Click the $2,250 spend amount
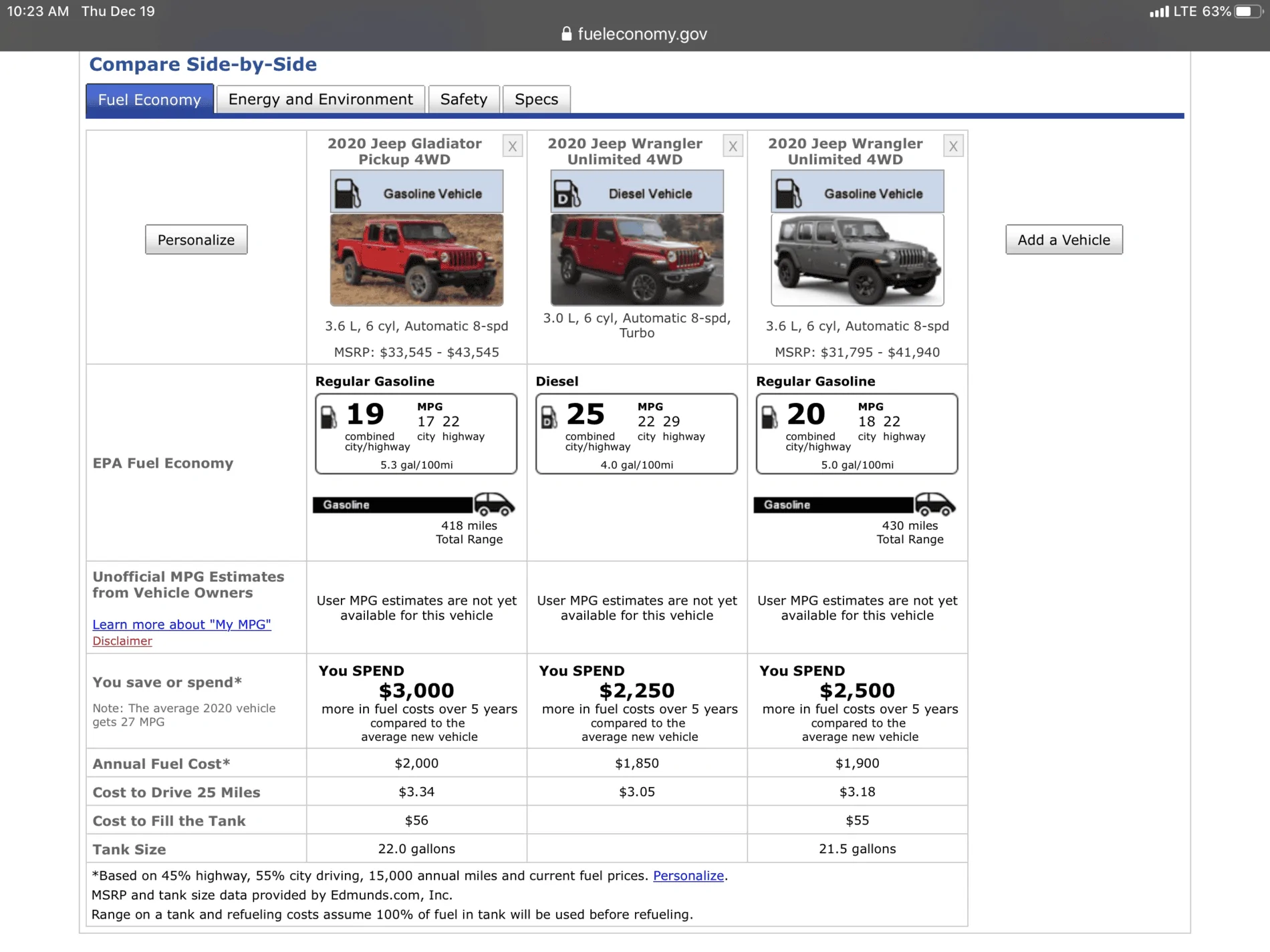The height and width of the screenshot is (952, 1270). [637, 690]
